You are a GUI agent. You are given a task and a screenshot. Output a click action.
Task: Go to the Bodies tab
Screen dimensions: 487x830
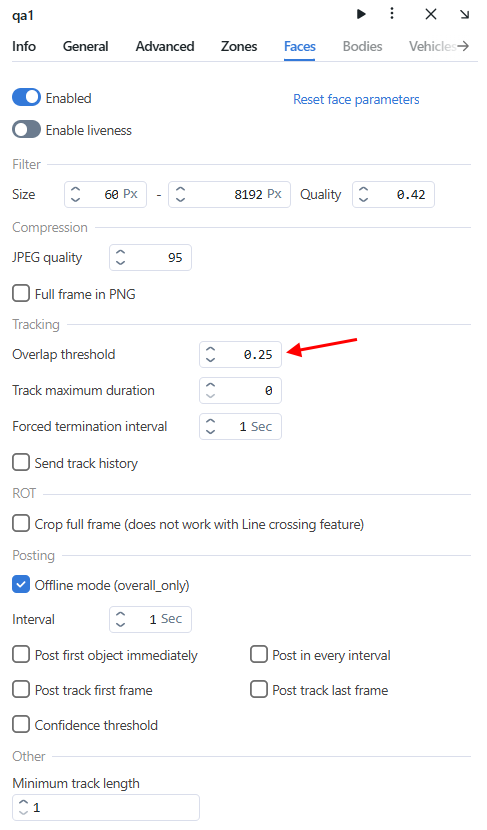[x=362, y=47]
